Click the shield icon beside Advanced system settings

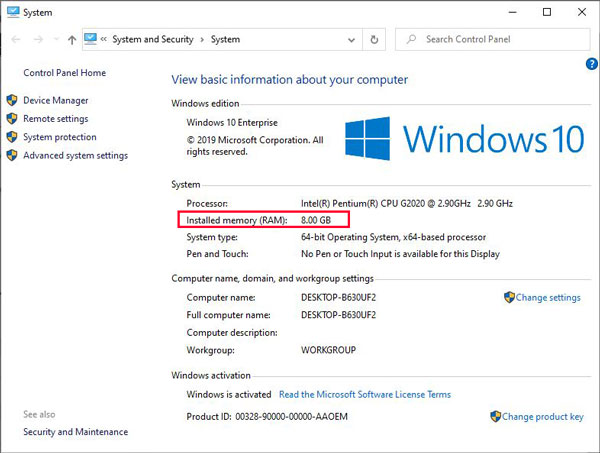(x=12, y=155)
